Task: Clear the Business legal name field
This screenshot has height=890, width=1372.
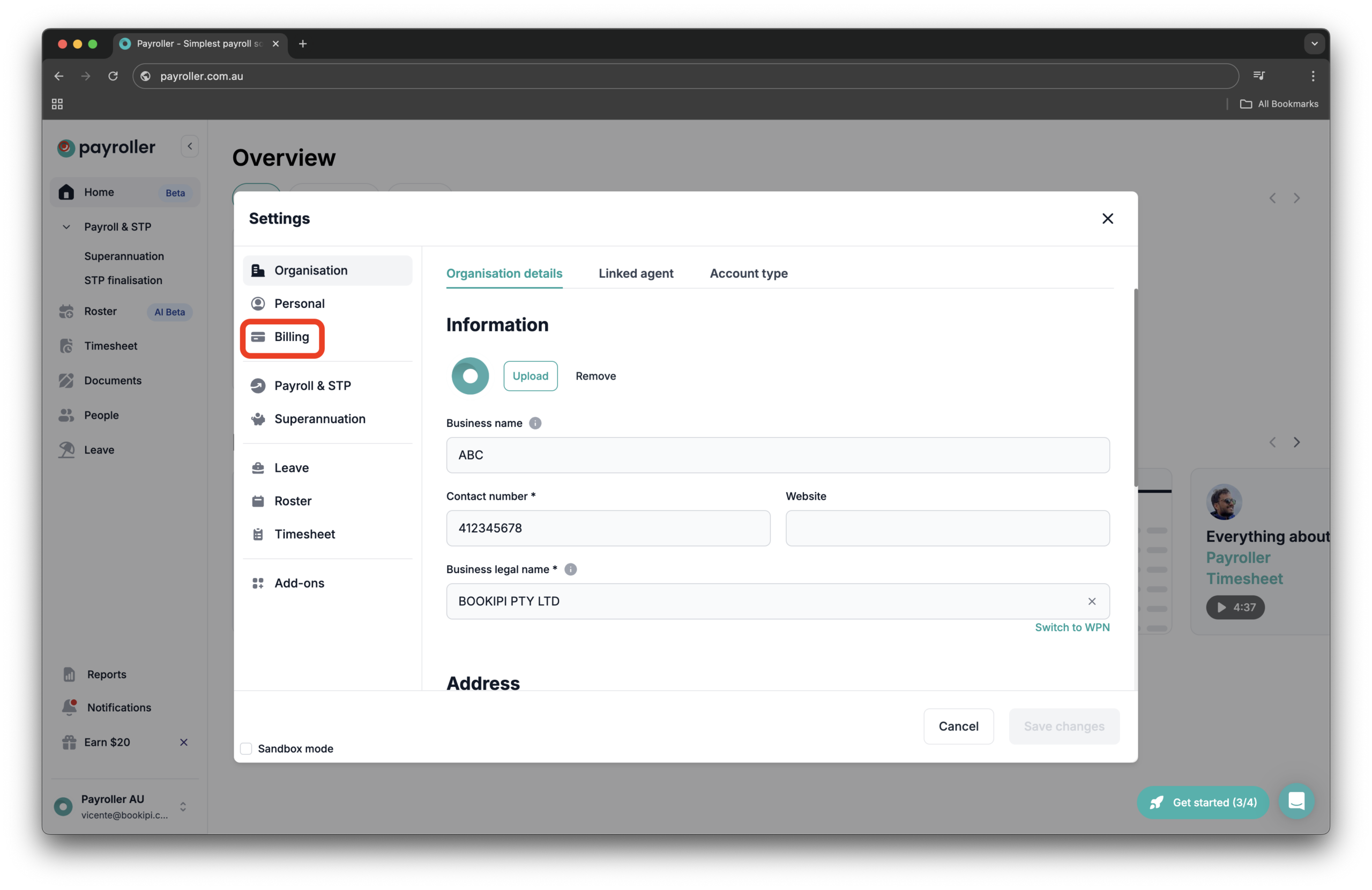Action: coord(1091,601)
